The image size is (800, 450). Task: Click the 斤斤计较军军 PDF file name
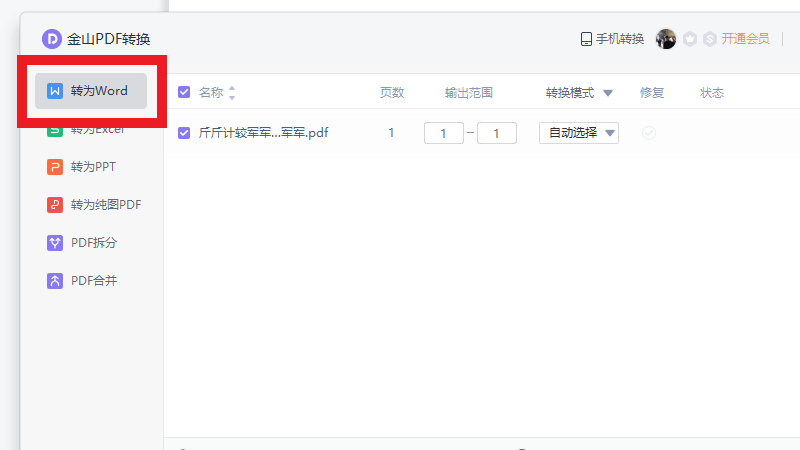264,133
